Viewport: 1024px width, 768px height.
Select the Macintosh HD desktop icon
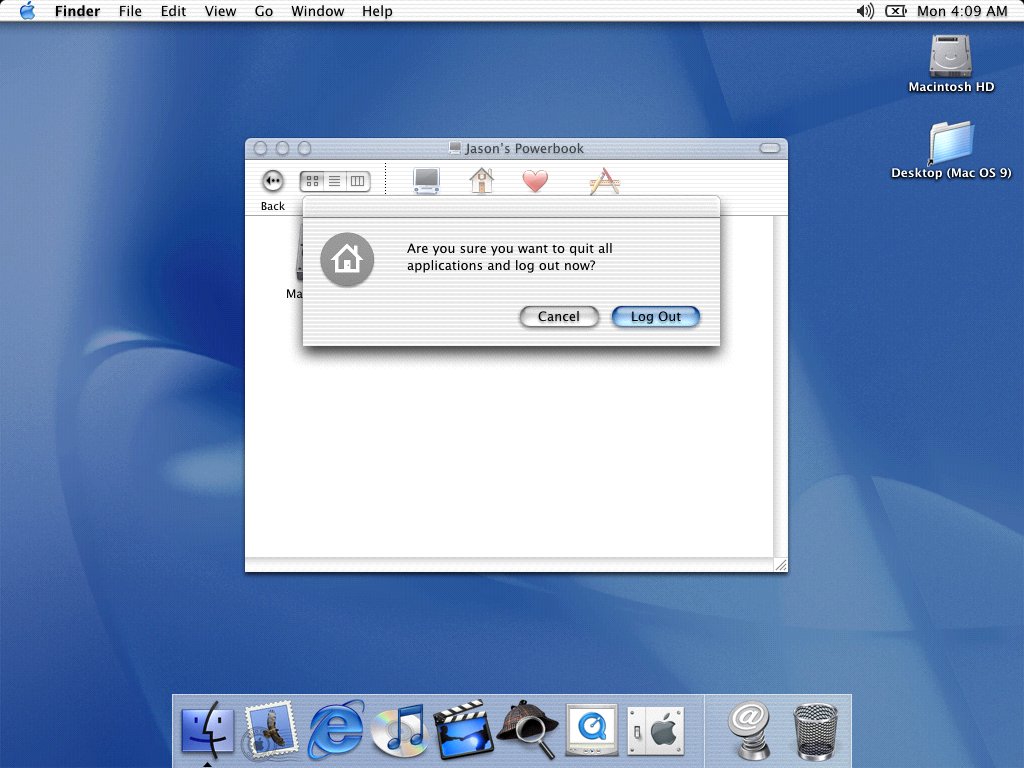951,63
